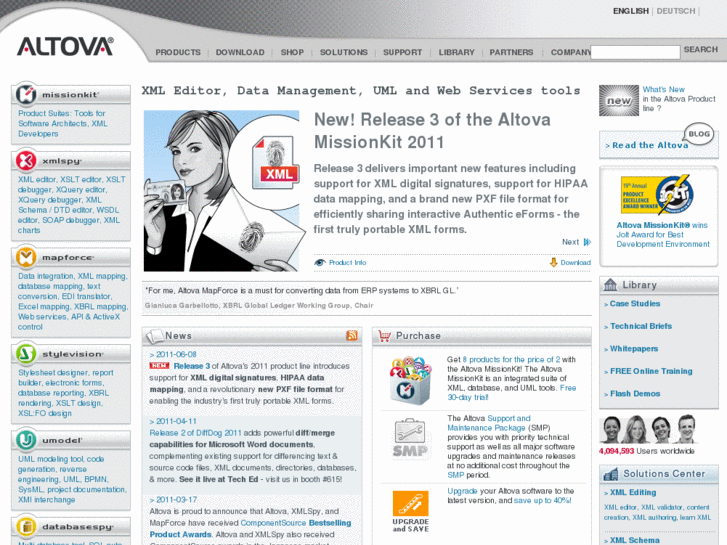Open the Products menu
This screenshot has width=727, height=545.
pos(178,52)
